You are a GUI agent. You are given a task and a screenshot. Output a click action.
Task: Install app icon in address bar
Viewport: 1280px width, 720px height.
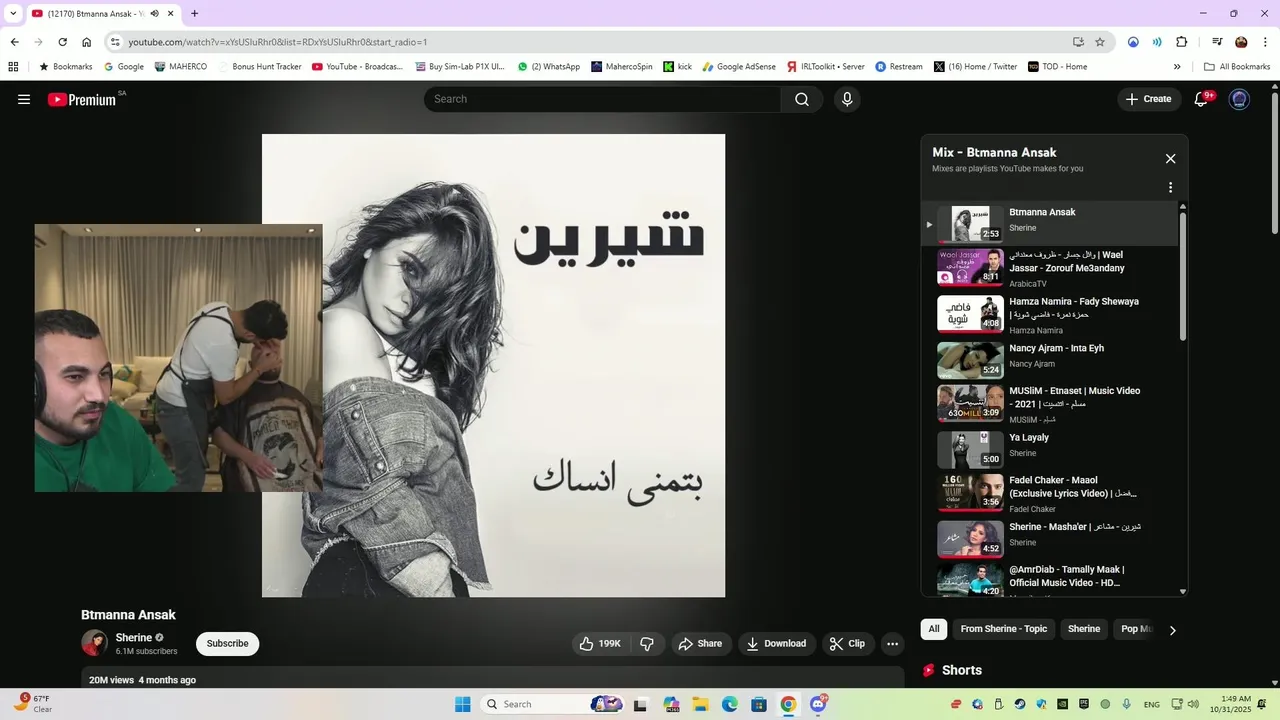coord(1078,42)
